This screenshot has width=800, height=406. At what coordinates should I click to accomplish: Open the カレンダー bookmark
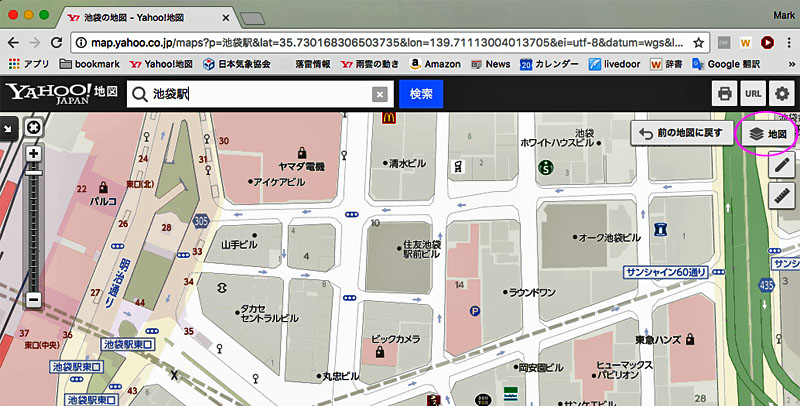(x=549, y=64)
